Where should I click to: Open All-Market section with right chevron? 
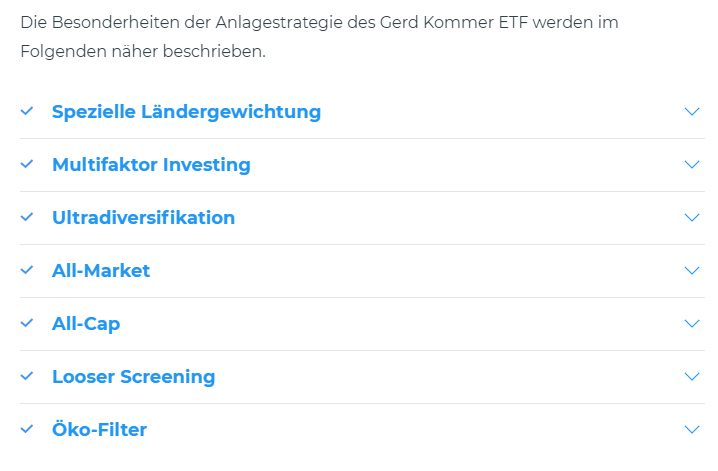pyautogui.click(x=692, y=270)
